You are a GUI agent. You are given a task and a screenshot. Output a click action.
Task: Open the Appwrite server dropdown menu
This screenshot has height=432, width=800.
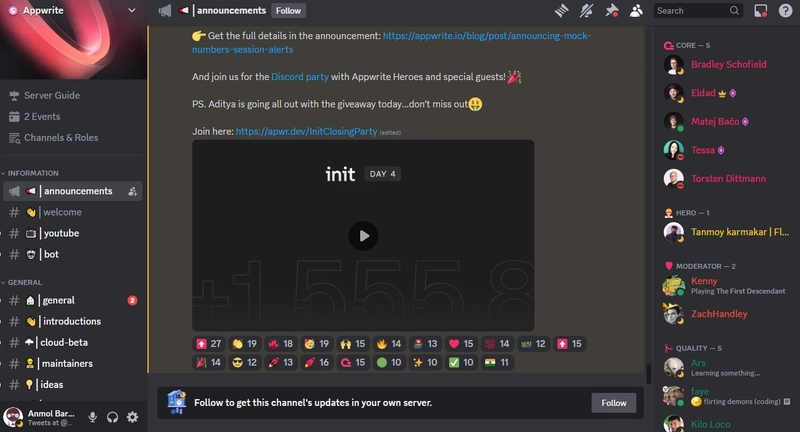pyautogui.click(x=132, y=10)
